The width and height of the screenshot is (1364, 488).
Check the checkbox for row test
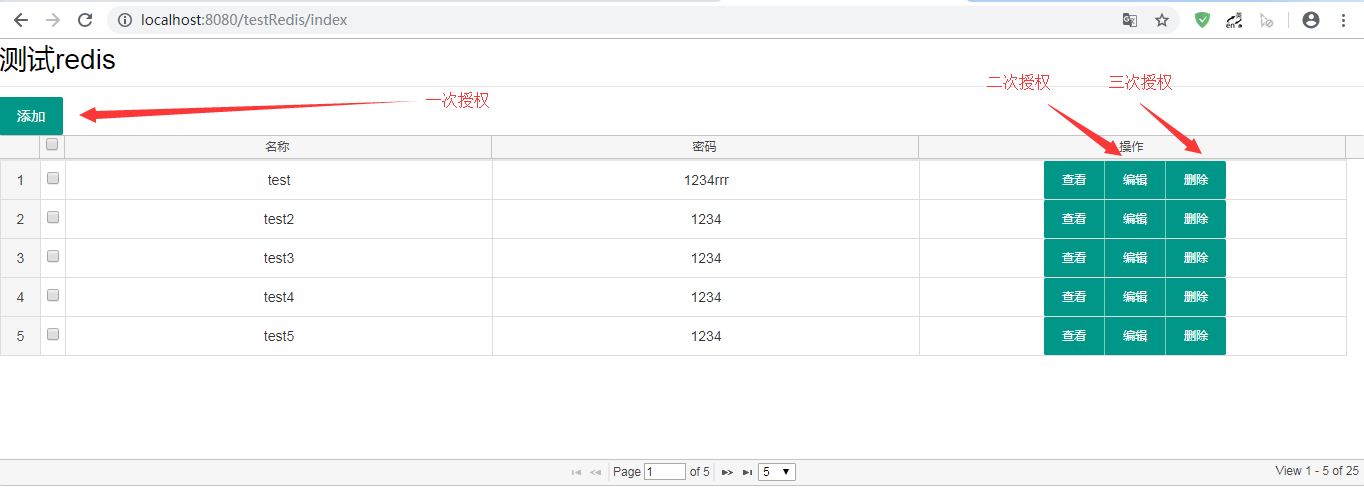click(53, 178)
